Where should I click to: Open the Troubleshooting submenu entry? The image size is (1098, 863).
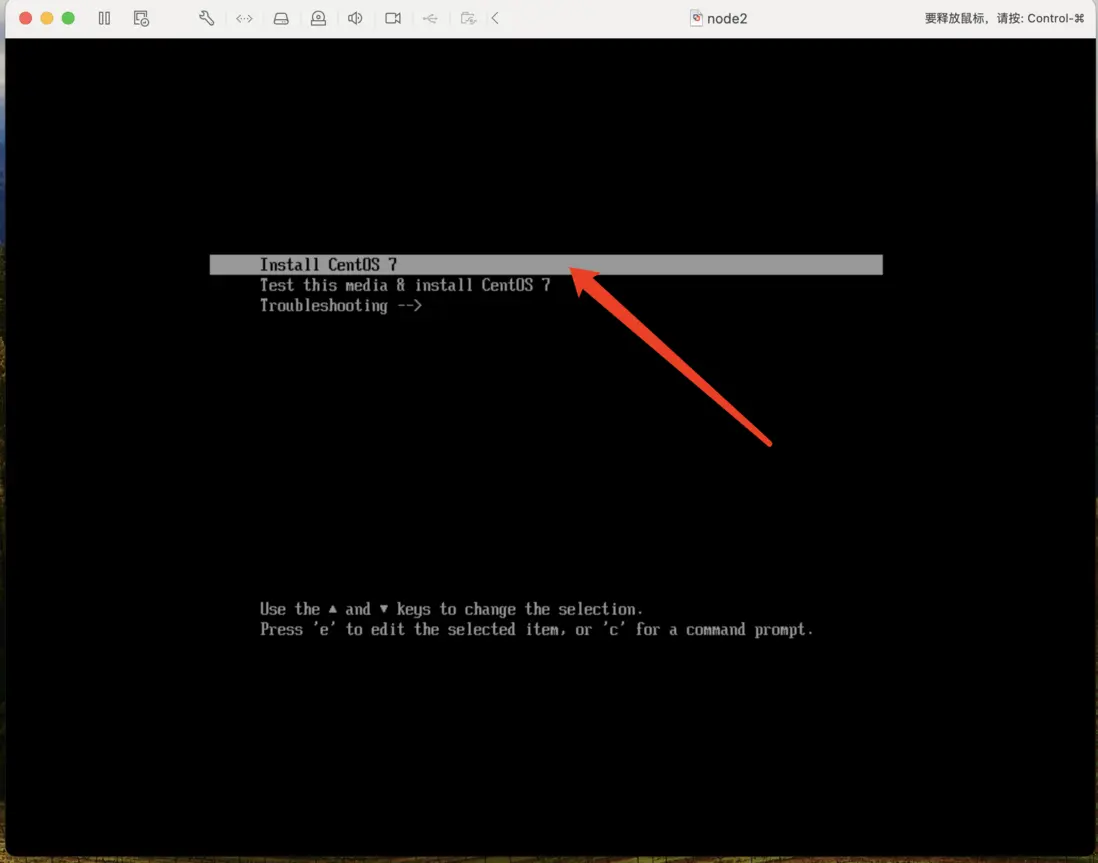(340, 305)
